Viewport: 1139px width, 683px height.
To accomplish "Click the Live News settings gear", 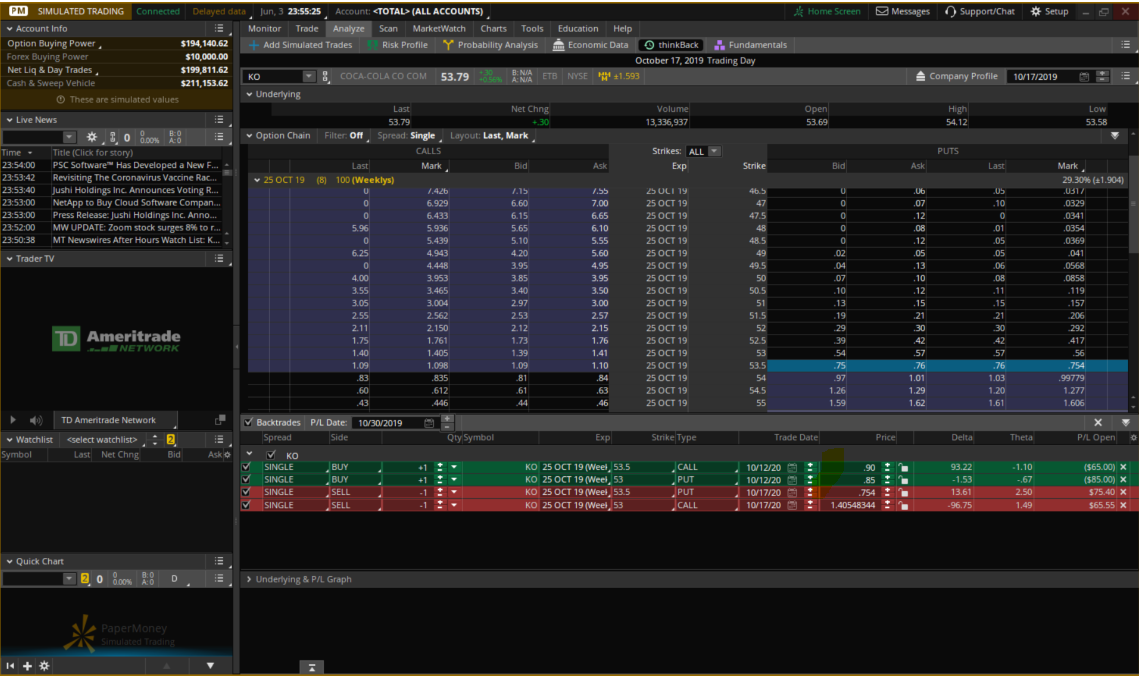I will click(92, 137).
